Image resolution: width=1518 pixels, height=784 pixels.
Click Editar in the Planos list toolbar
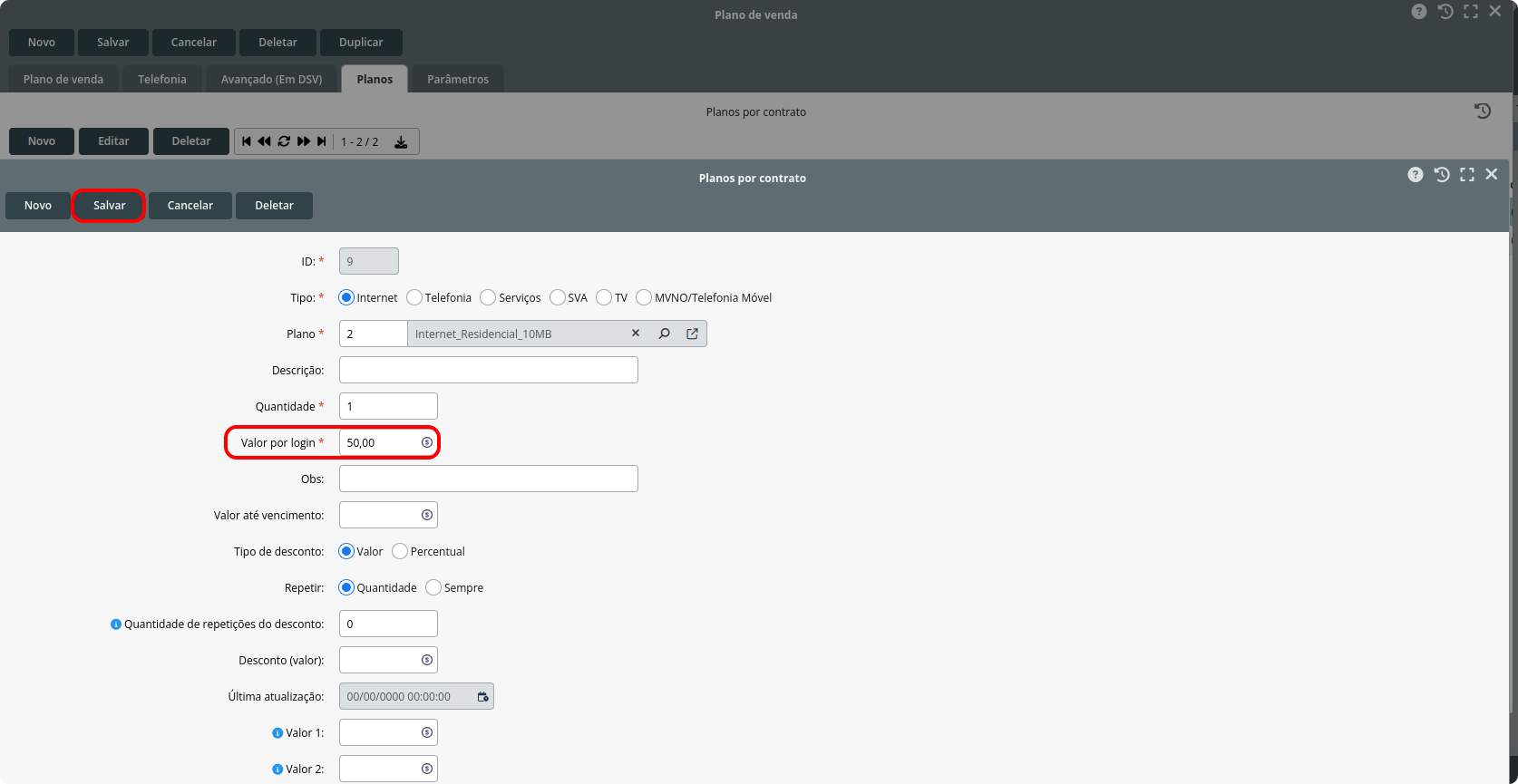114,141
